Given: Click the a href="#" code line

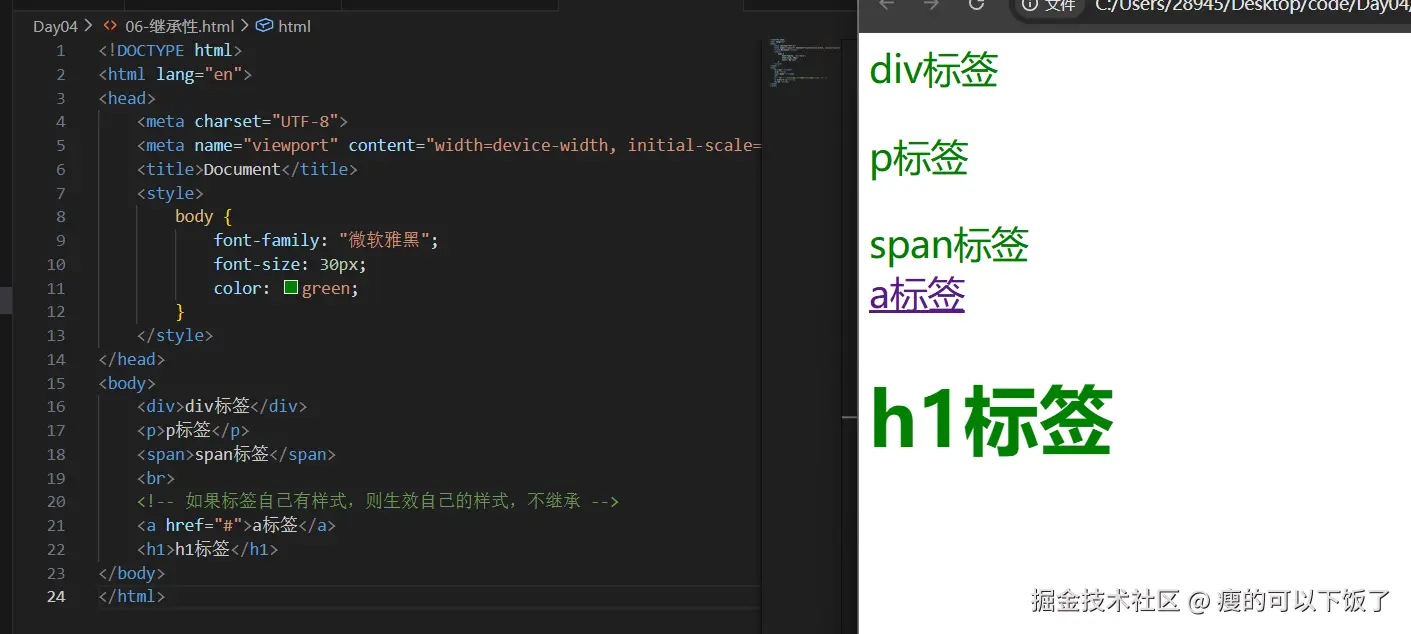Looking at the screenshot, I should (236, 525).
